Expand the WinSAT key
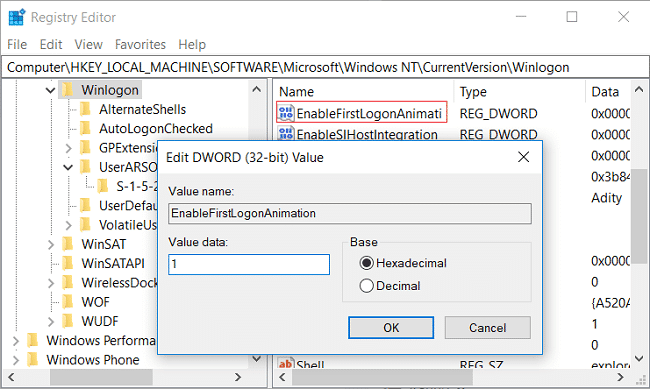650x389 pixels. pos(51,244)
